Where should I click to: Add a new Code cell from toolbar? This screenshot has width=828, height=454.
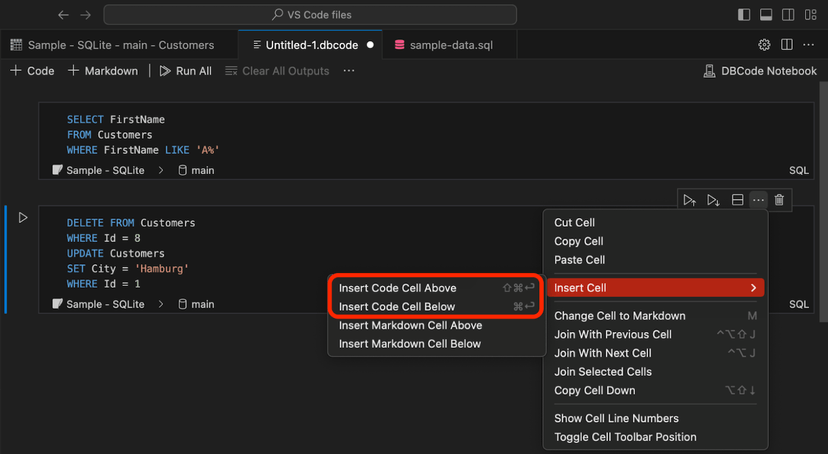32,71
